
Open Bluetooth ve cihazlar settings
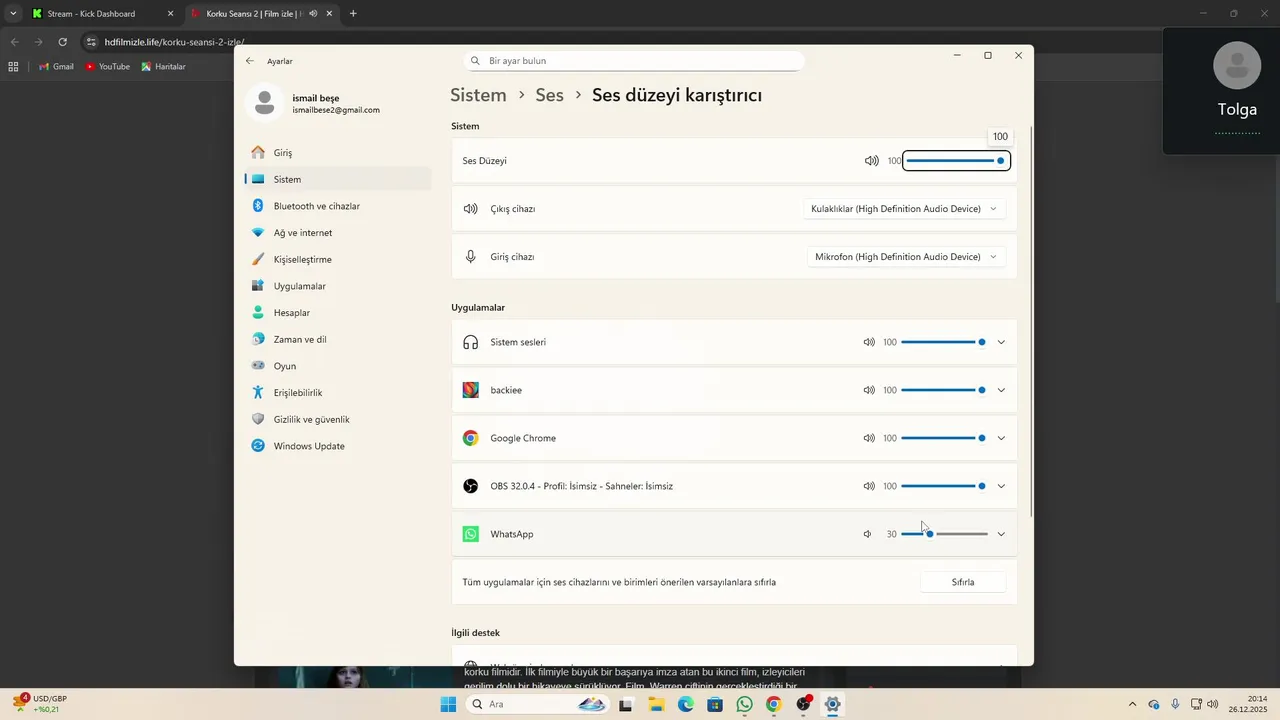[316, 206]
